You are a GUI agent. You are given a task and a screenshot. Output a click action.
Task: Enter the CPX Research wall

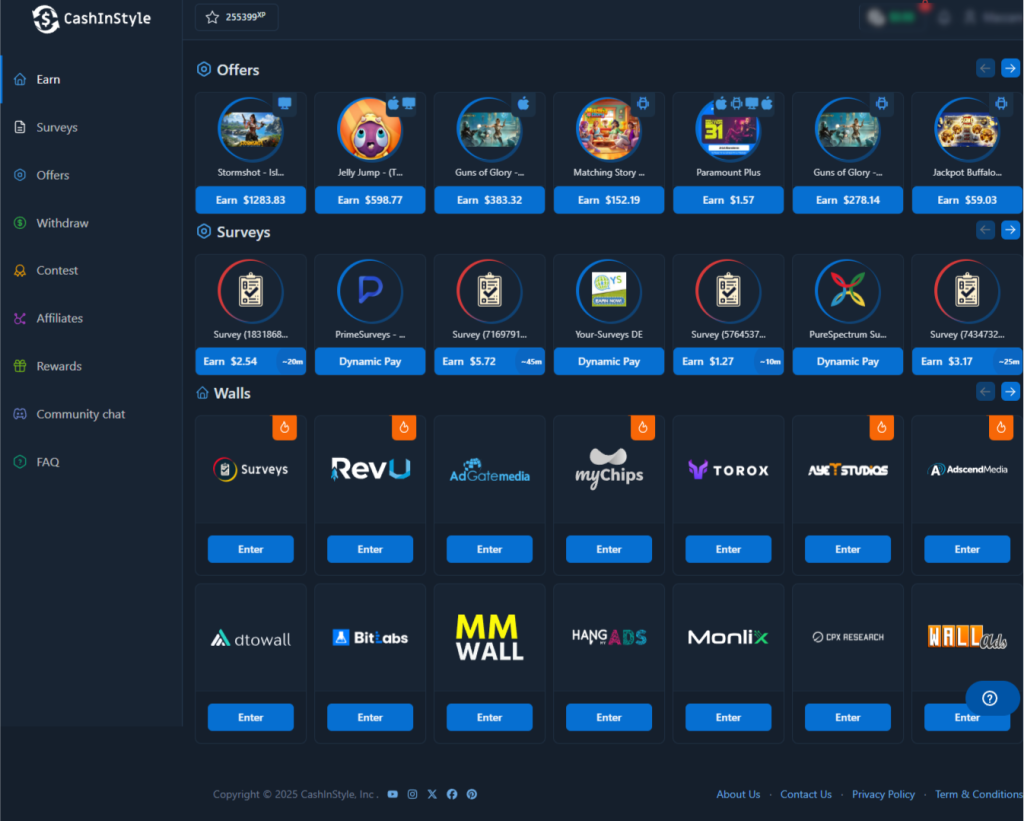tap(848, 717)
